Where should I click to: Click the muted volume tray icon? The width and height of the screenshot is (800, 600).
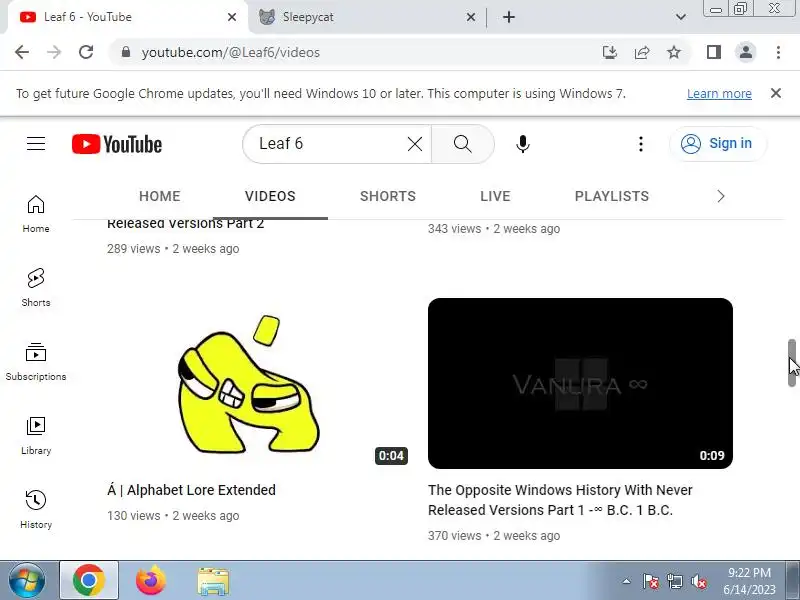point(698,581)
